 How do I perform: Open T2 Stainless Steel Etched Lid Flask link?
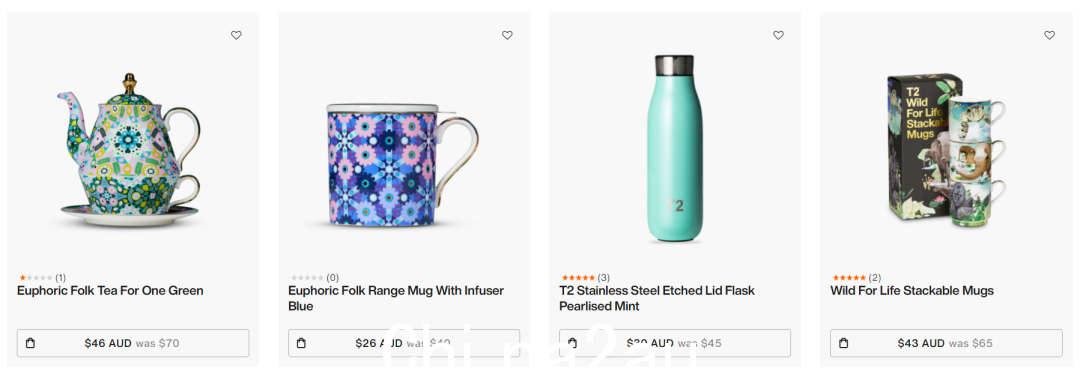point(657,298)
